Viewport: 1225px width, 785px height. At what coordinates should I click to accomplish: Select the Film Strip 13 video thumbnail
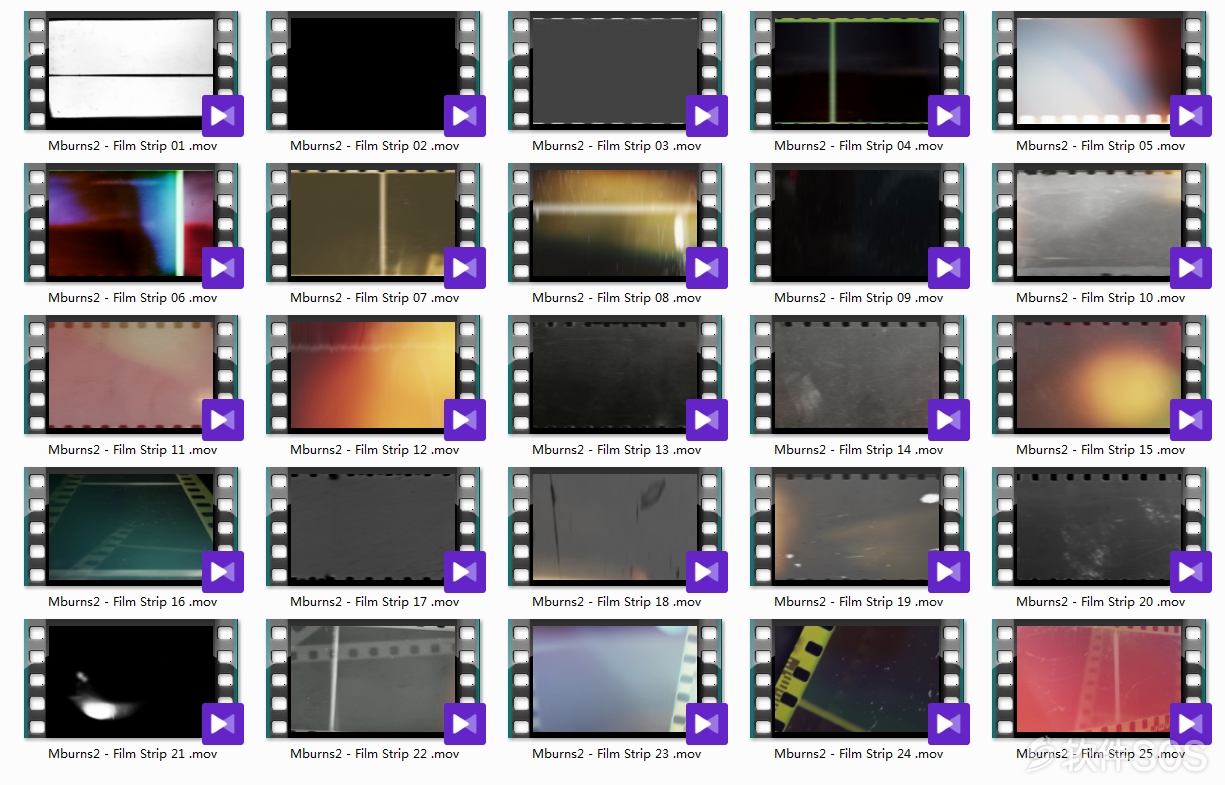pyautogui.click(x=616, y=375)
